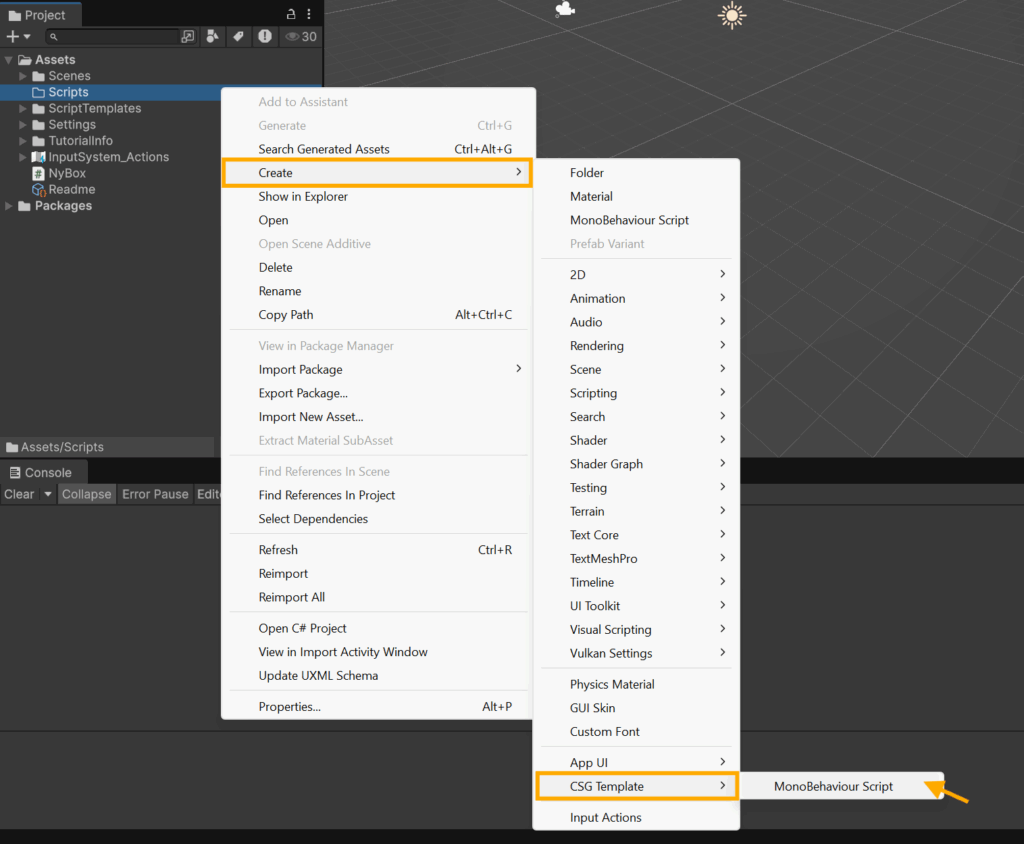This screenshot has width=1024, height=844.
Task: Select the Packages folder icon
Action: click(x=25, y=206)
